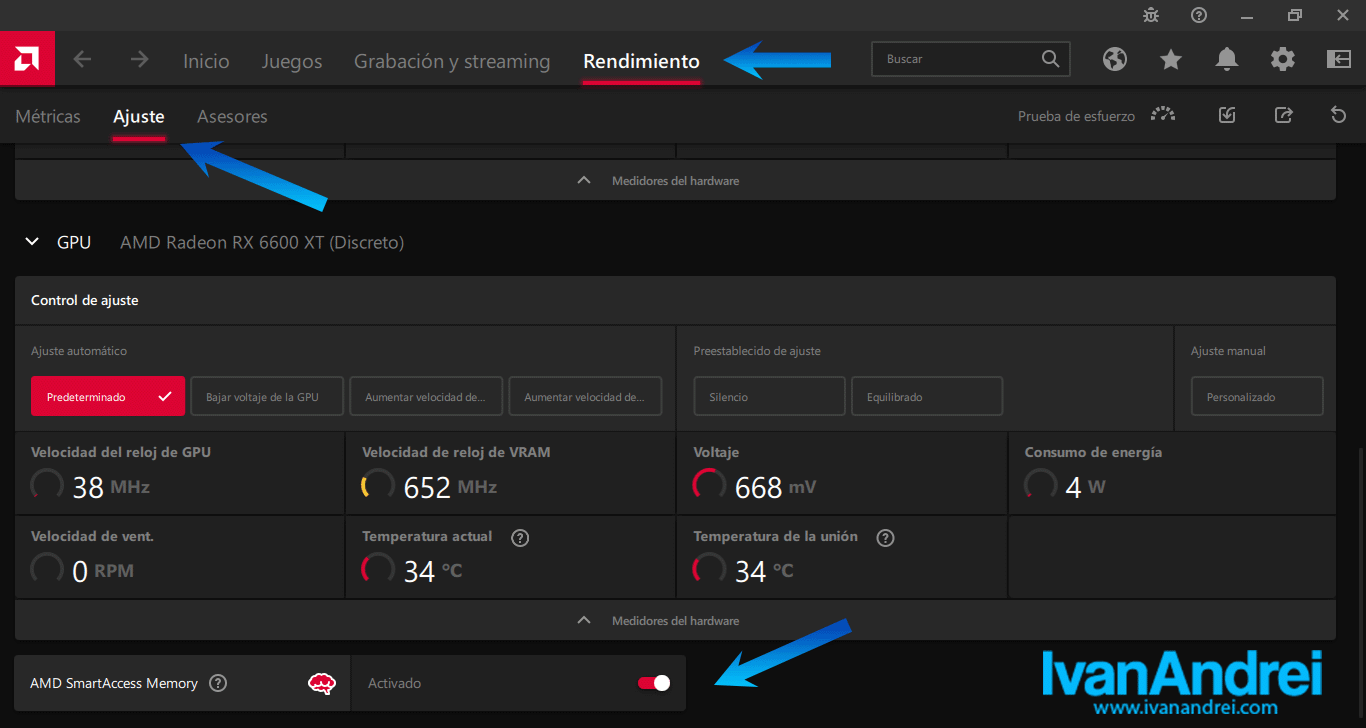Click the import profile icon
The height and width of the screenshot is (728, 1366).
click(1227, 115)
